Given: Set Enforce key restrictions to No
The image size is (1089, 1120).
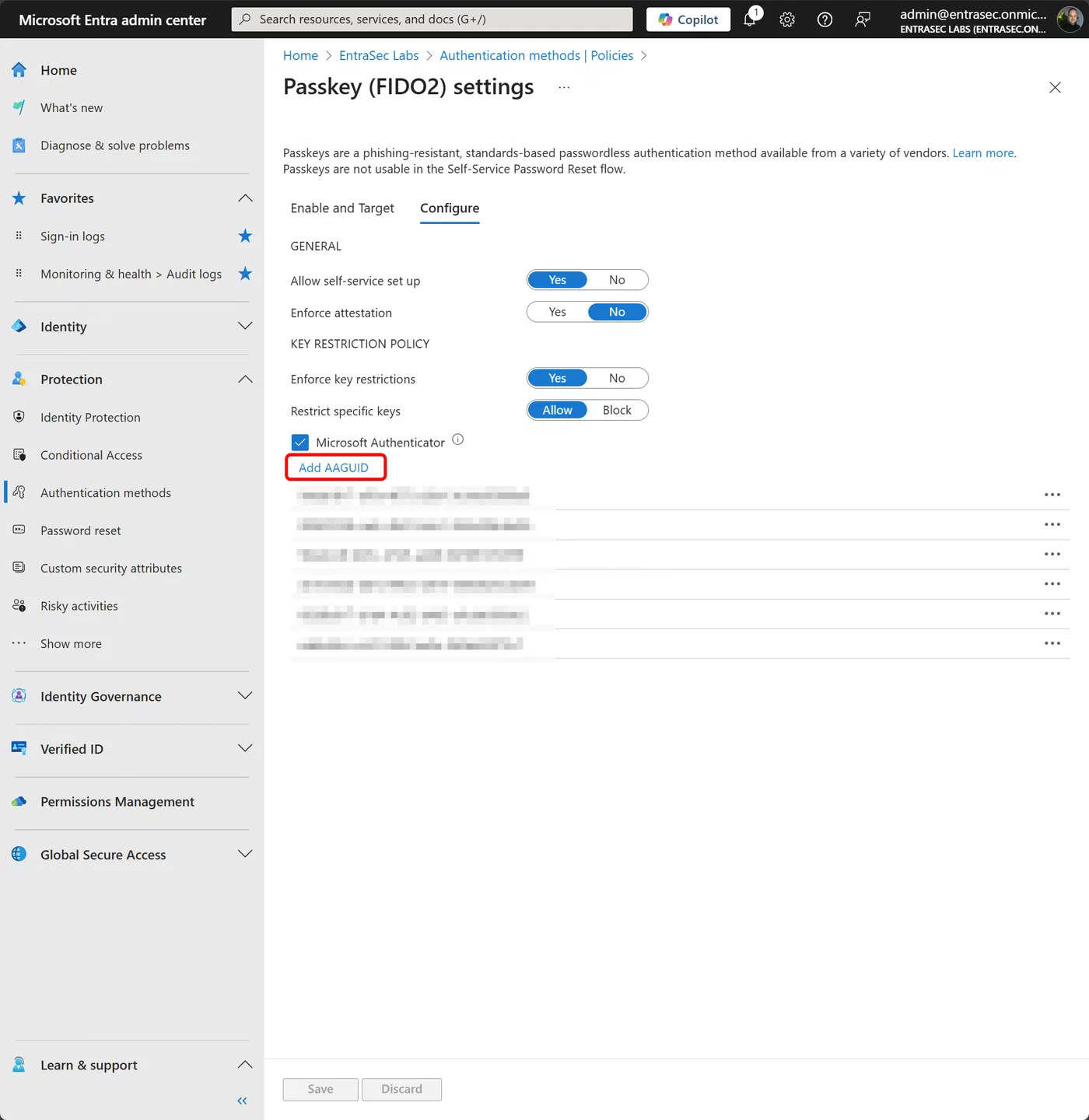Looking at the screenshot, I should point(617,378).
